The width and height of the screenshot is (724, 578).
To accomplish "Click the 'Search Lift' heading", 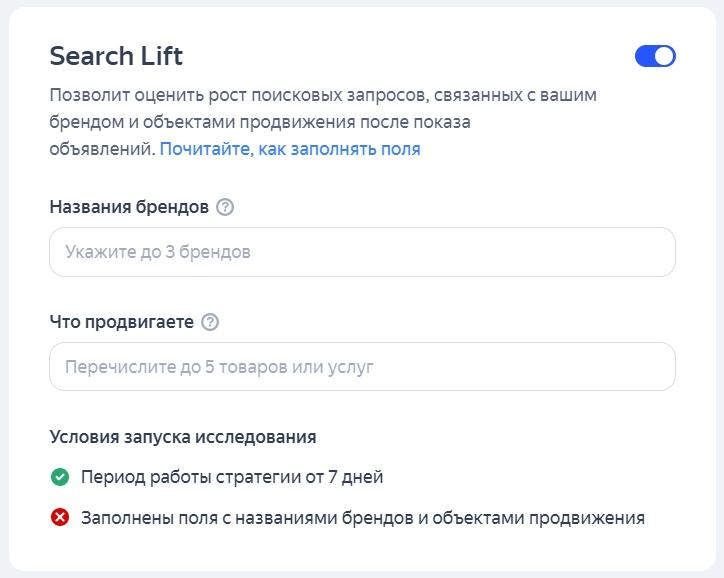I will click(116, 56).
